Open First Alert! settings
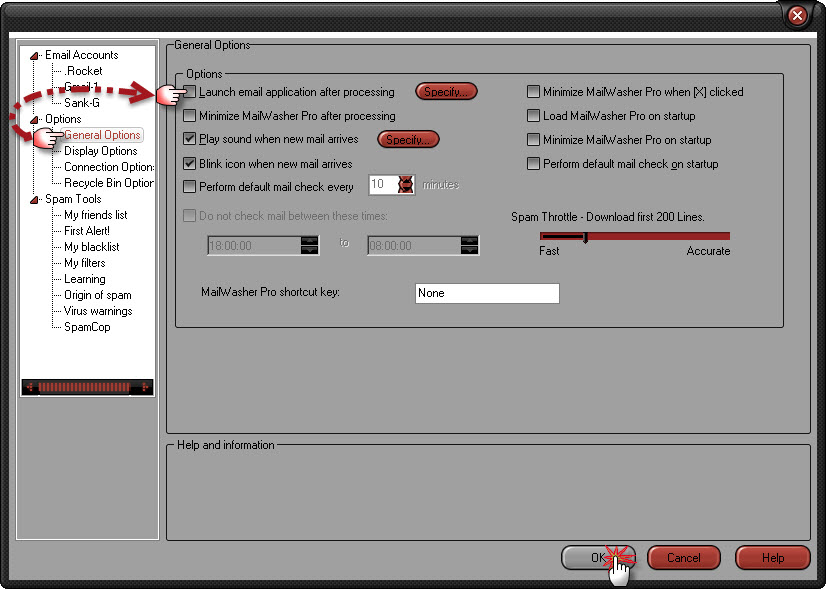Screen dimensions: 826x589 click(87, 231)
